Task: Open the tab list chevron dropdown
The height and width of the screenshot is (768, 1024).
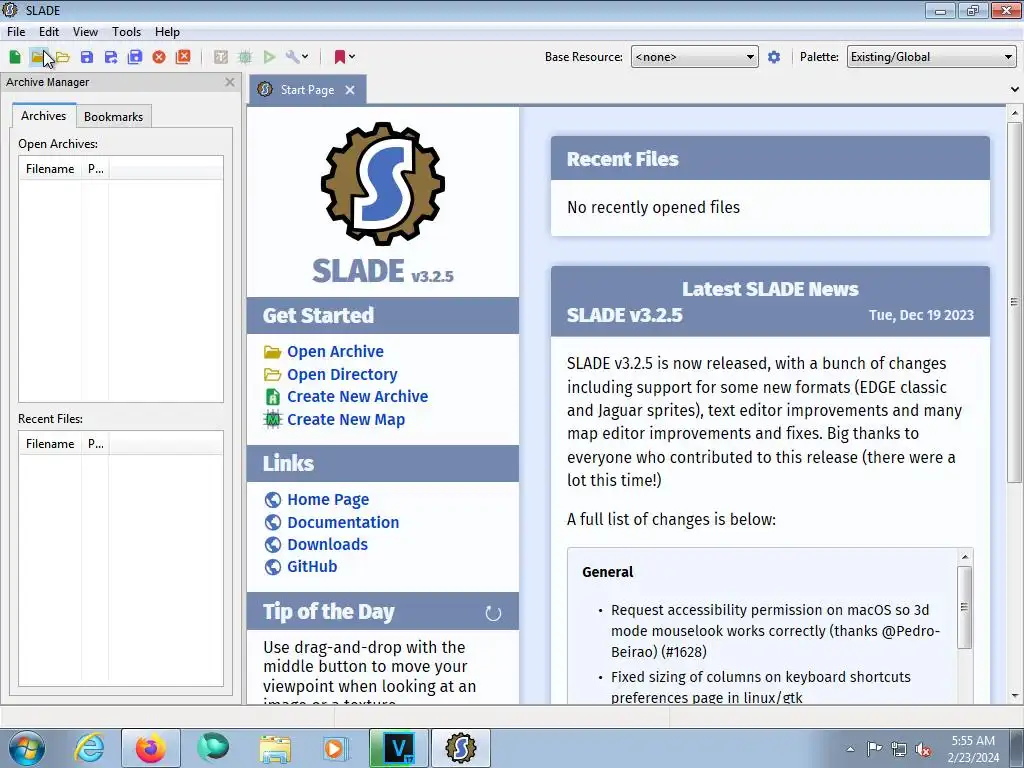Action: point(1014,89)
